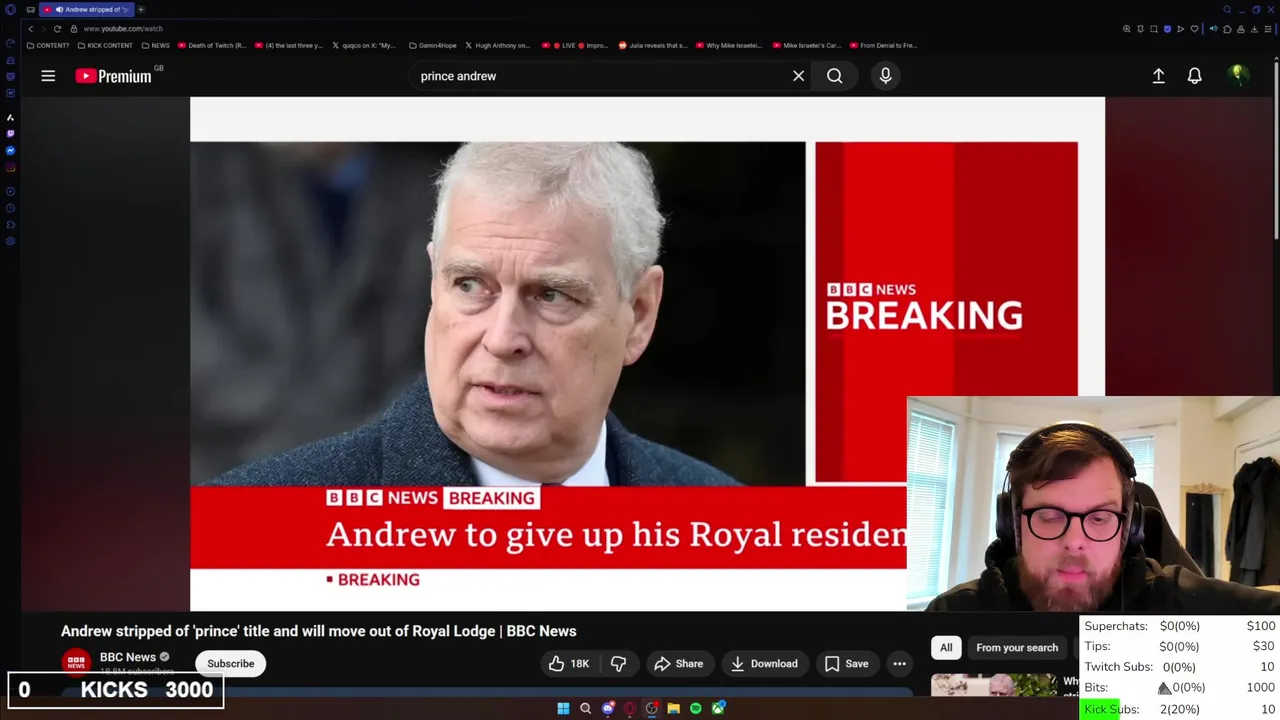Start voice search with the microphone icon
Image resolution: width=1280 pixels, height=720 pixels.
pos(885,76)
